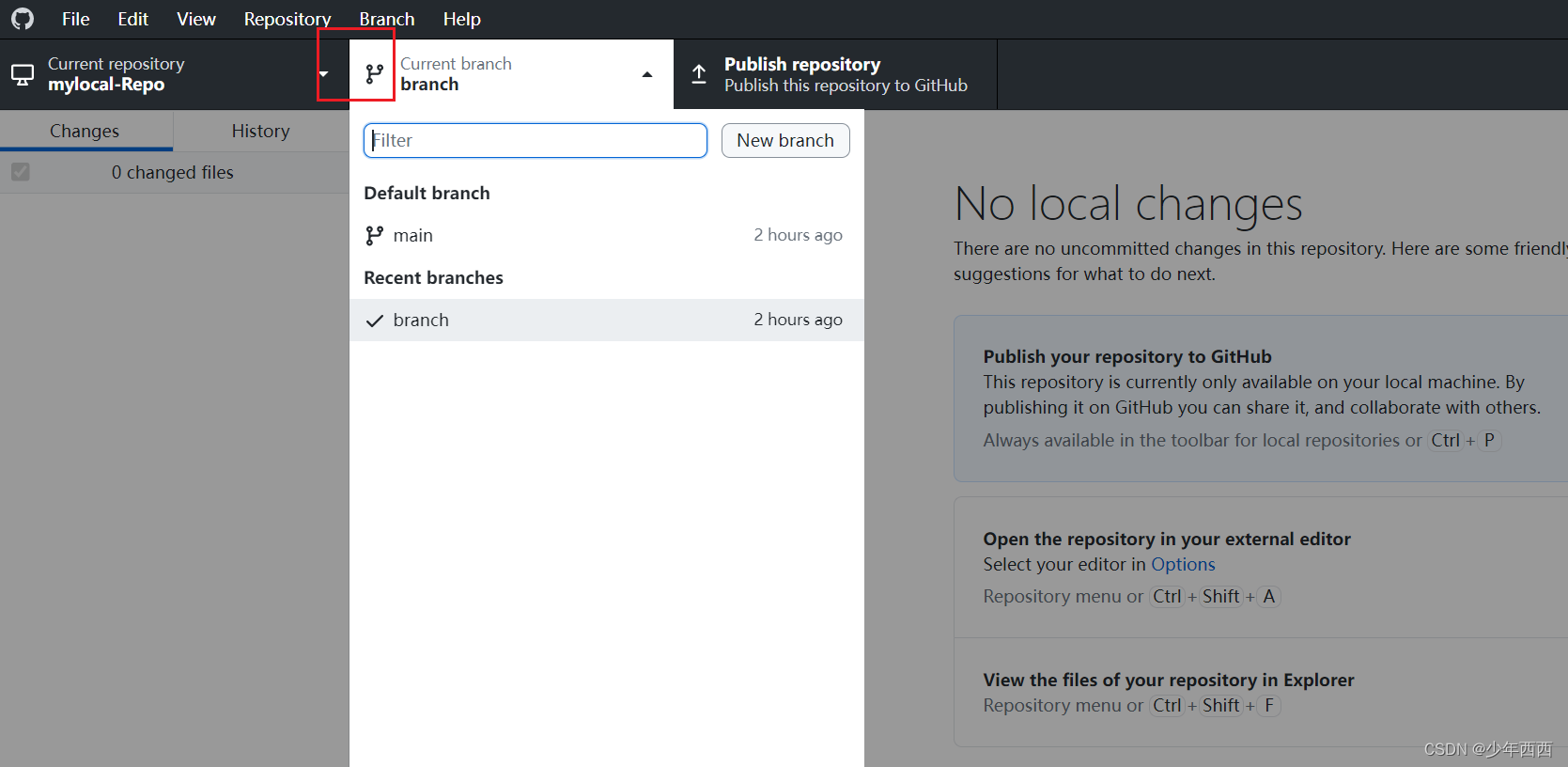Screen dimensions: 1568x767
Task: Click the monitor icon beside Current repository
Action: coord(23,74)
